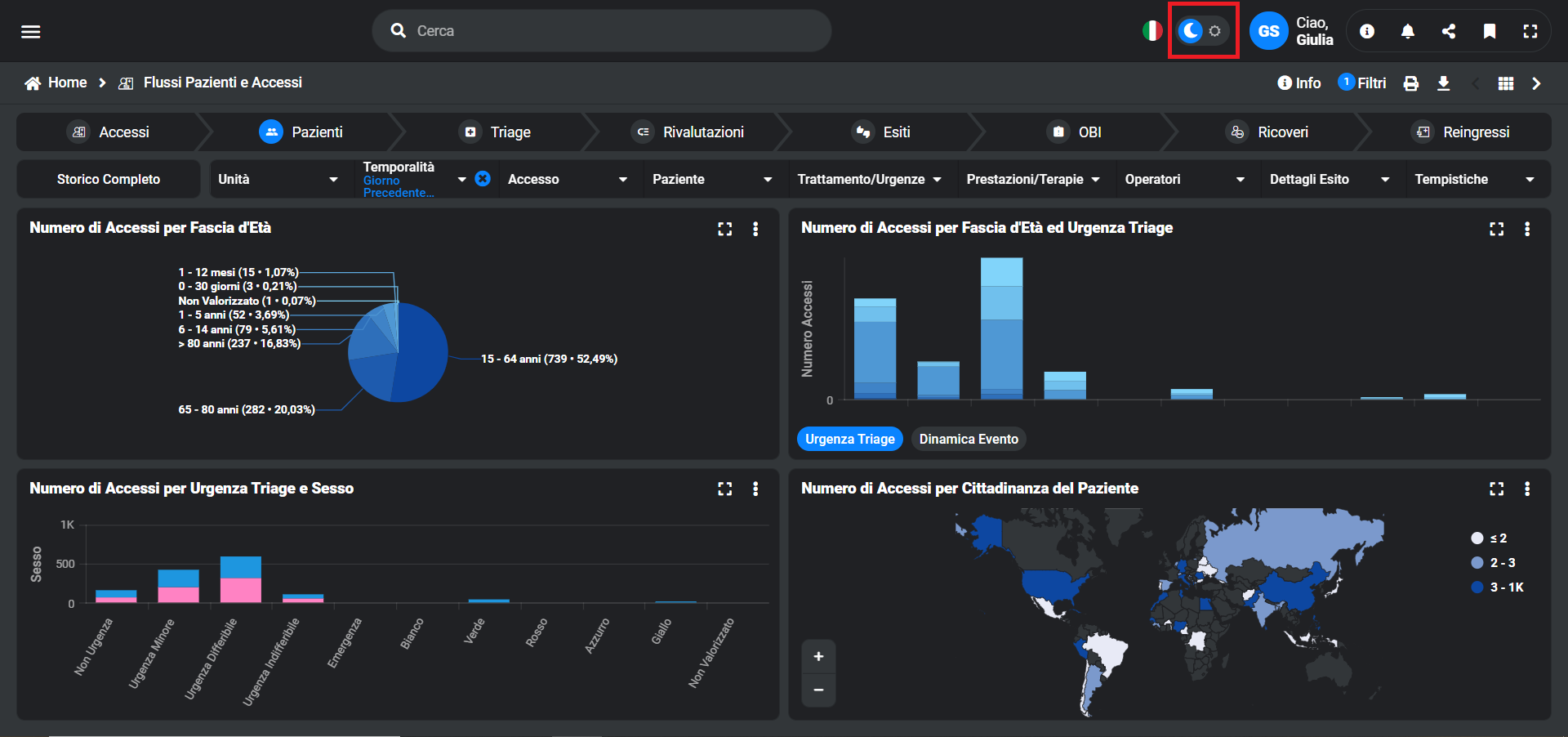Open the Ricoveri tab
The image size is (1568, 737).
point(1269,132)
